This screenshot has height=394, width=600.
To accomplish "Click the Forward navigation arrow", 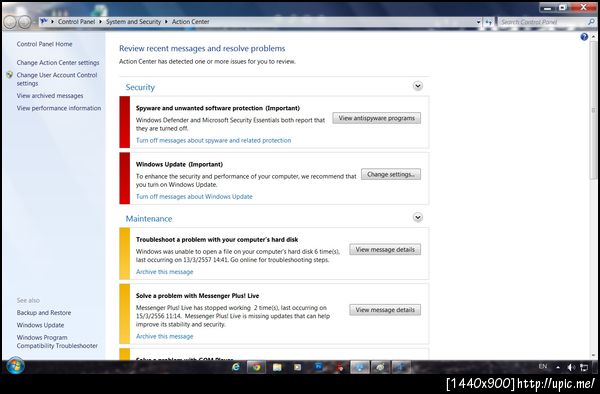I will (x=25, y=22).
